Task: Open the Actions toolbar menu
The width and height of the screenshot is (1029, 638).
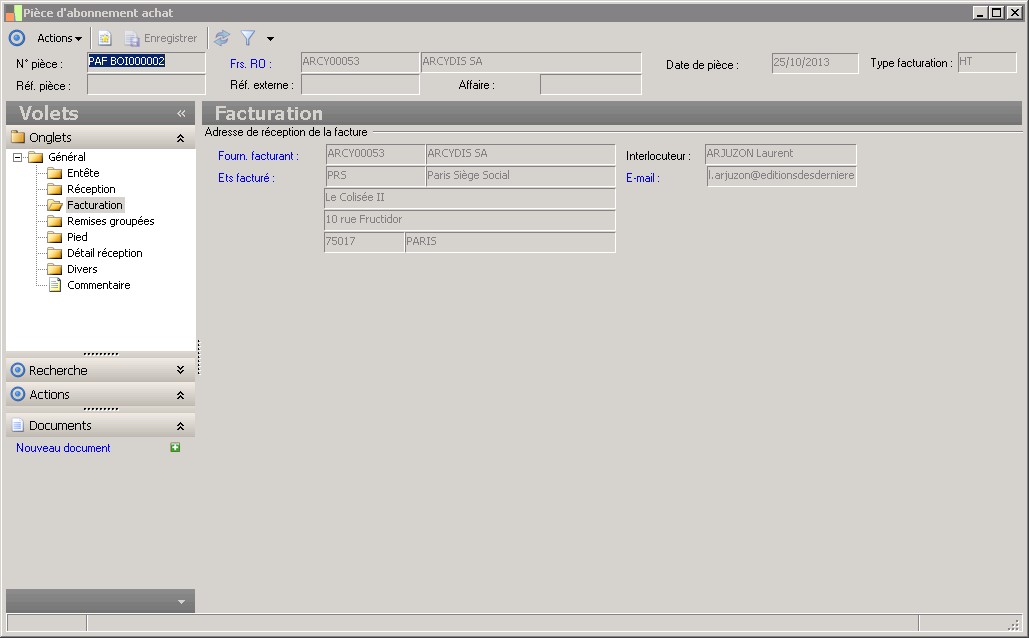Action: tap(59, 38)
